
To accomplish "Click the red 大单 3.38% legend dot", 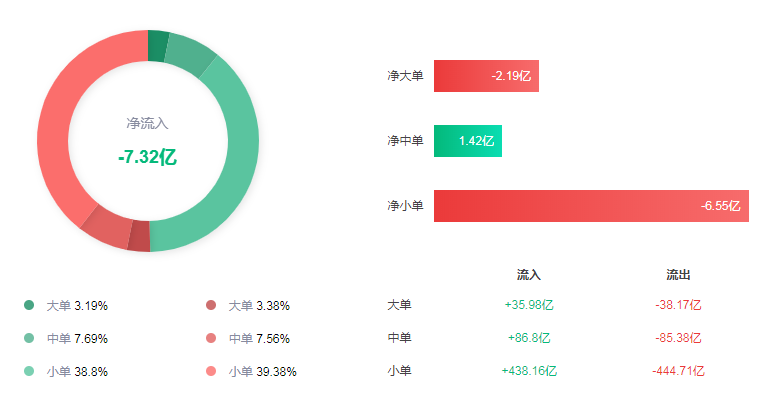I will pos(210,305).
